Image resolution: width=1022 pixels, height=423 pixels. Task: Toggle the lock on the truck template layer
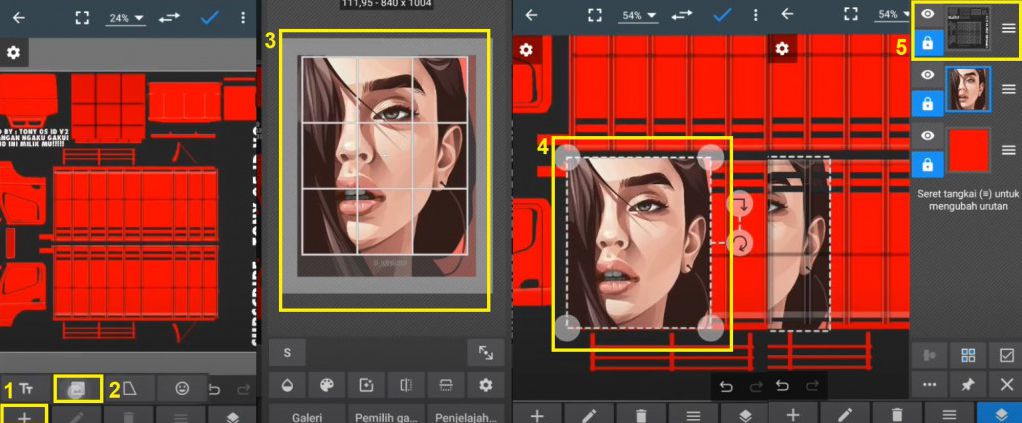tap(927, 43)
